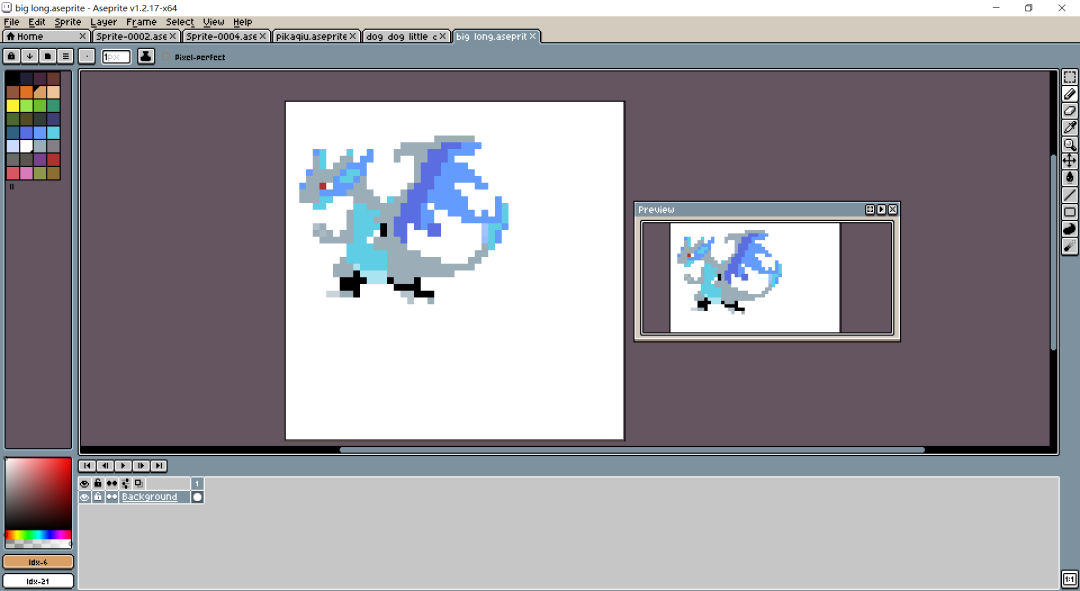Pick the yellow palette swatch
The image size is (1080, 591).
[12, 105]
